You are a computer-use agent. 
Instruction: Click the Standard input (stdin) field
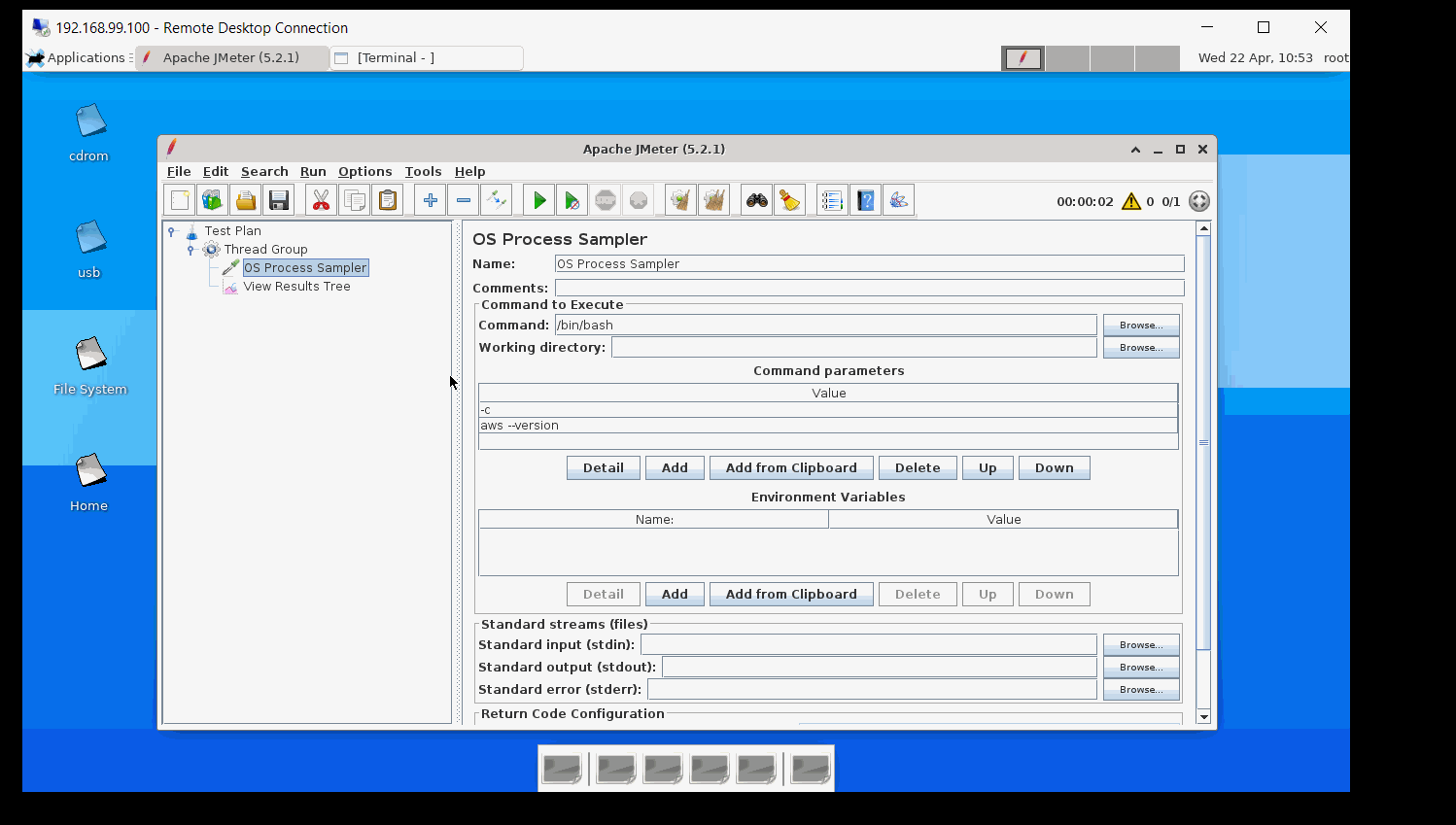(869, 644)
